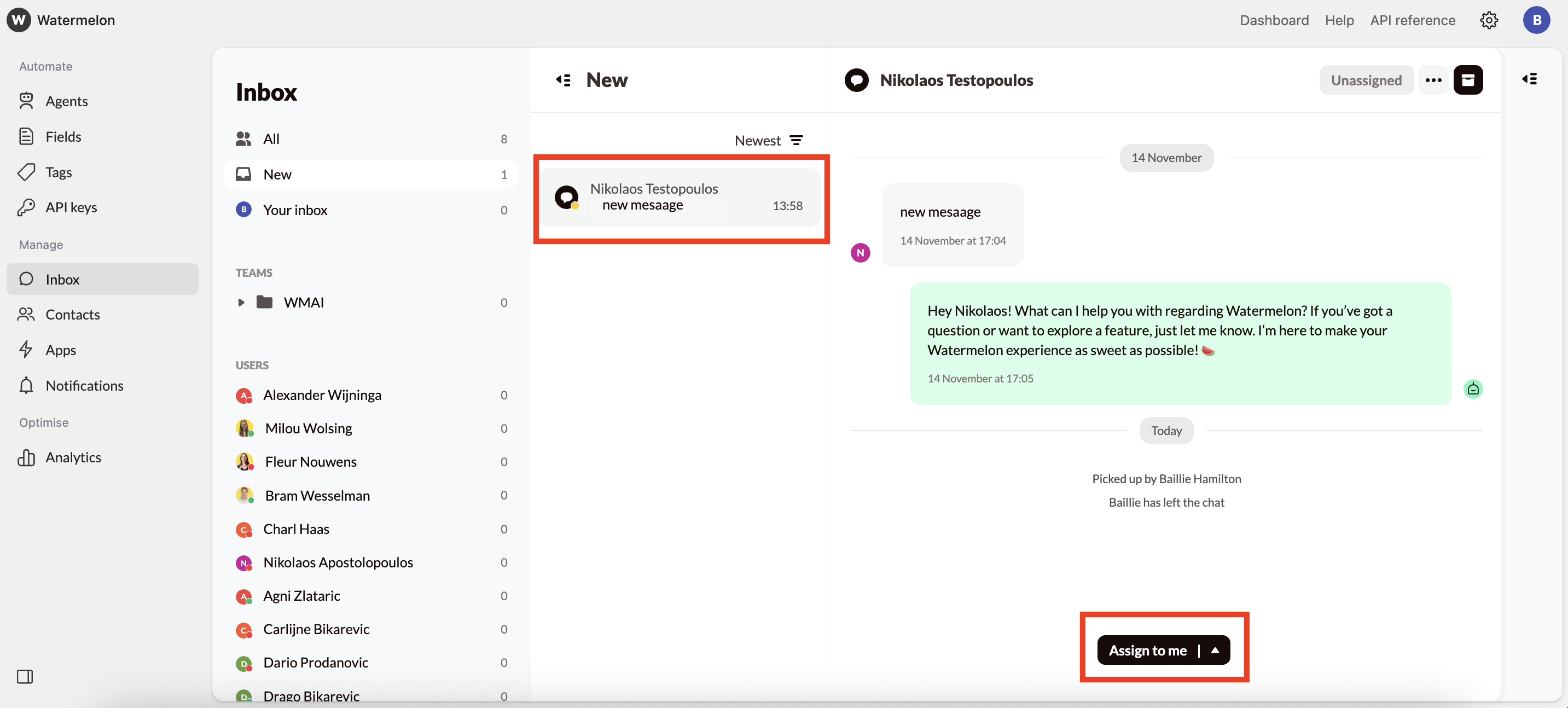Image resolution: width=1568 pixels, height=708 pixels.
Task: Open the API reference link
Action: [1412, 20]
